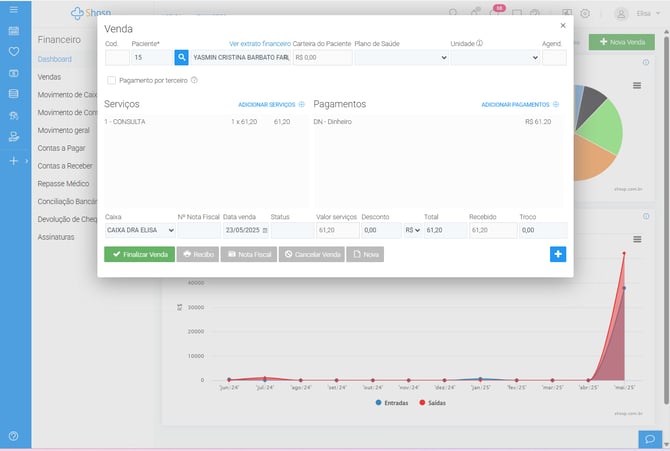Open the Caixa DRA ELISA dropdown

click(140, 230)
